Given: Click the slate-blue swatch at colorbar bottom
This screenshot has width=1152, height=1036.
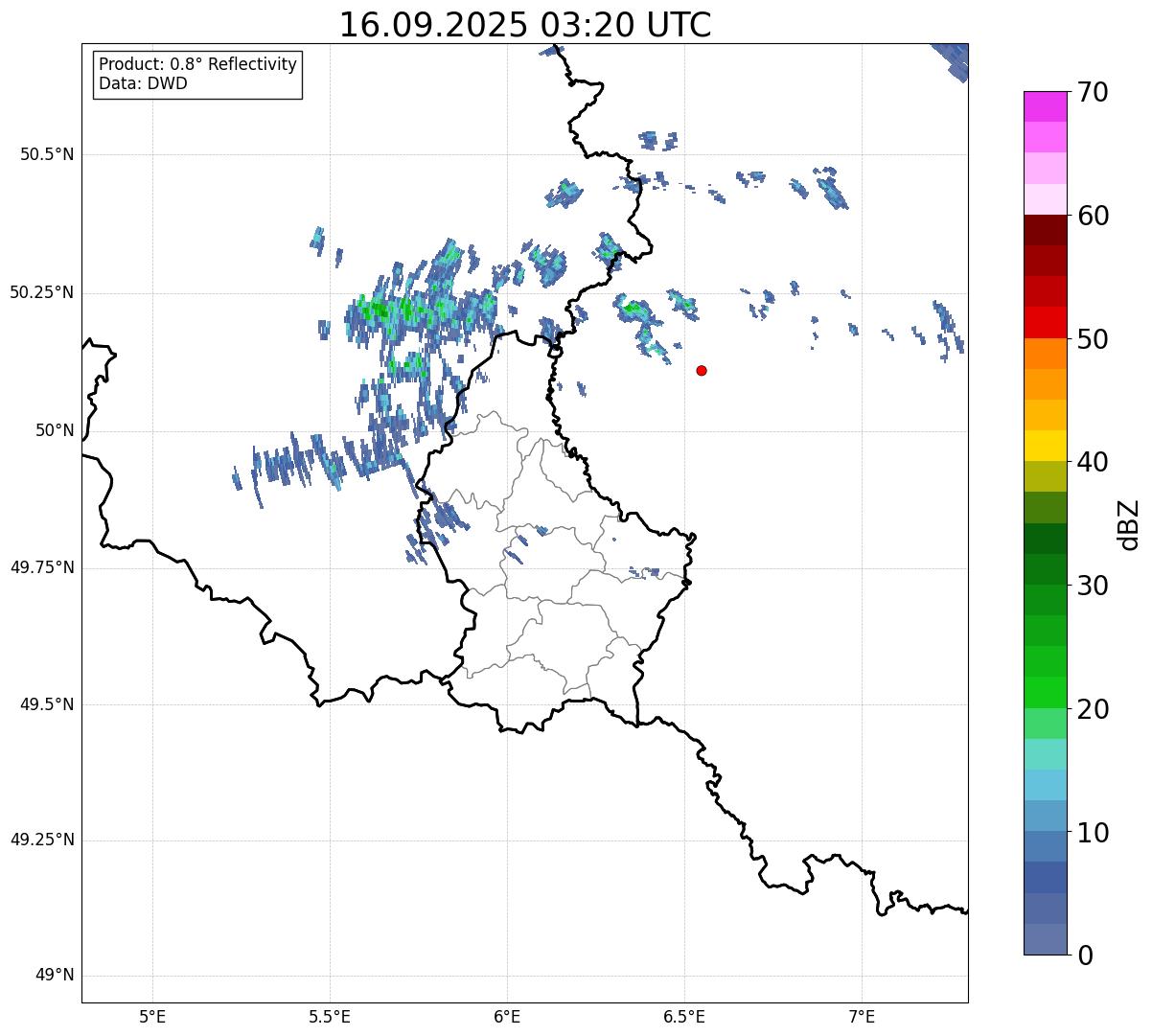Looking at the screenshot, I should 1045,938.
